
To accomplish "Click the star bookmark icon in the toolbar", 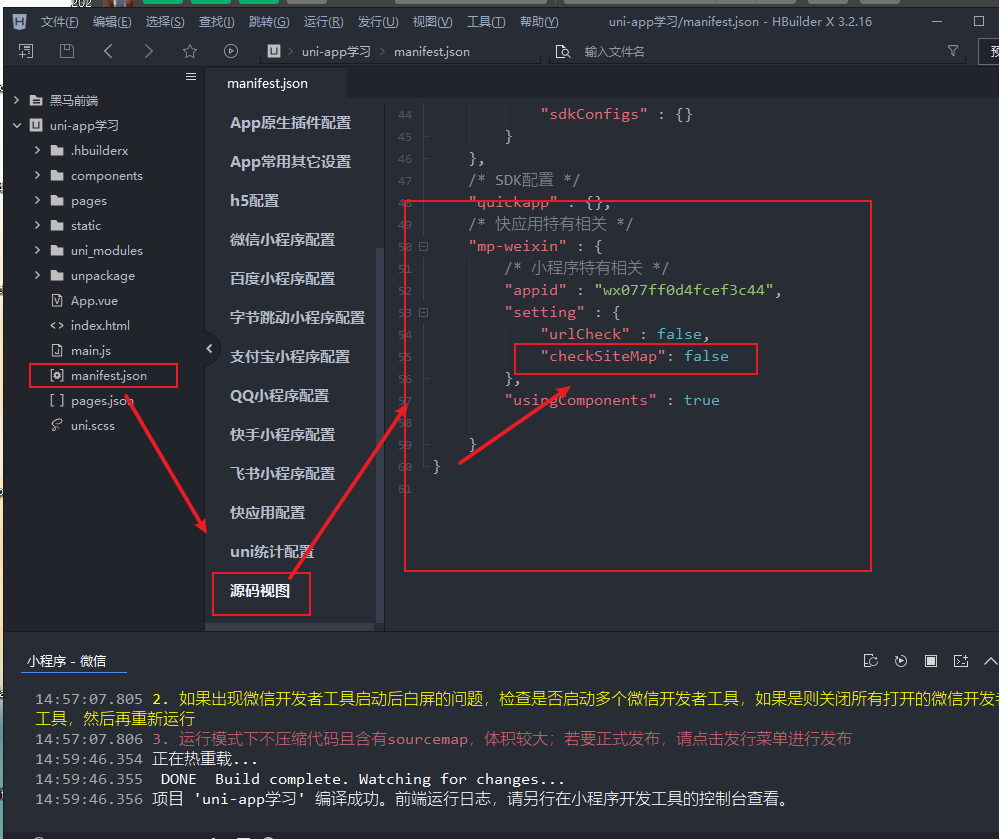I will (190, 51).
